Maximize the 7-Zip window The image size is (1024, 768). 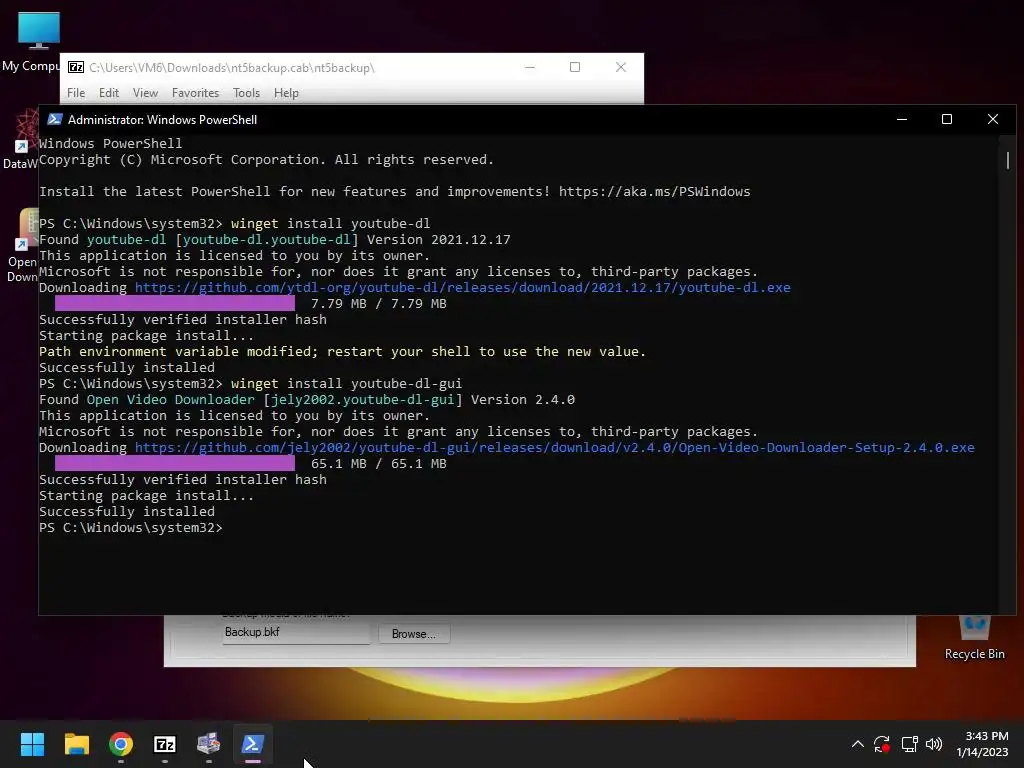click(575, 67)
